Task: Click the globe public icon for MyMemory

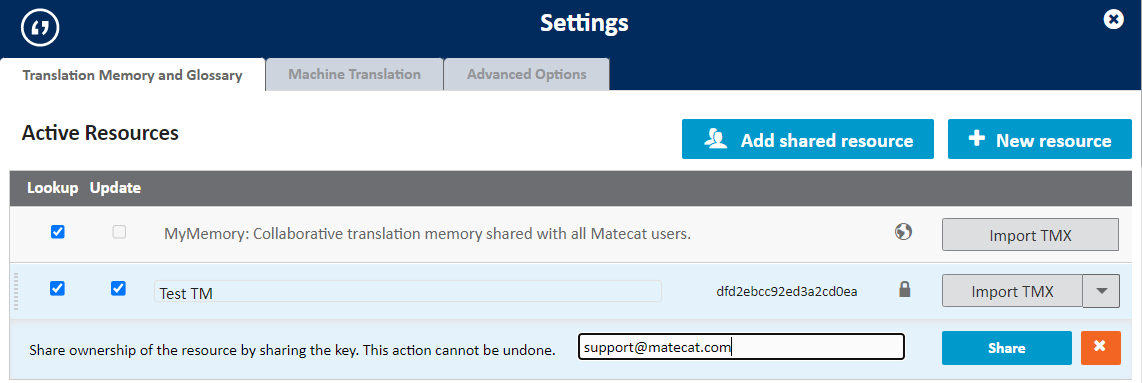Action: pyautogui.click(x=903, y=232)
